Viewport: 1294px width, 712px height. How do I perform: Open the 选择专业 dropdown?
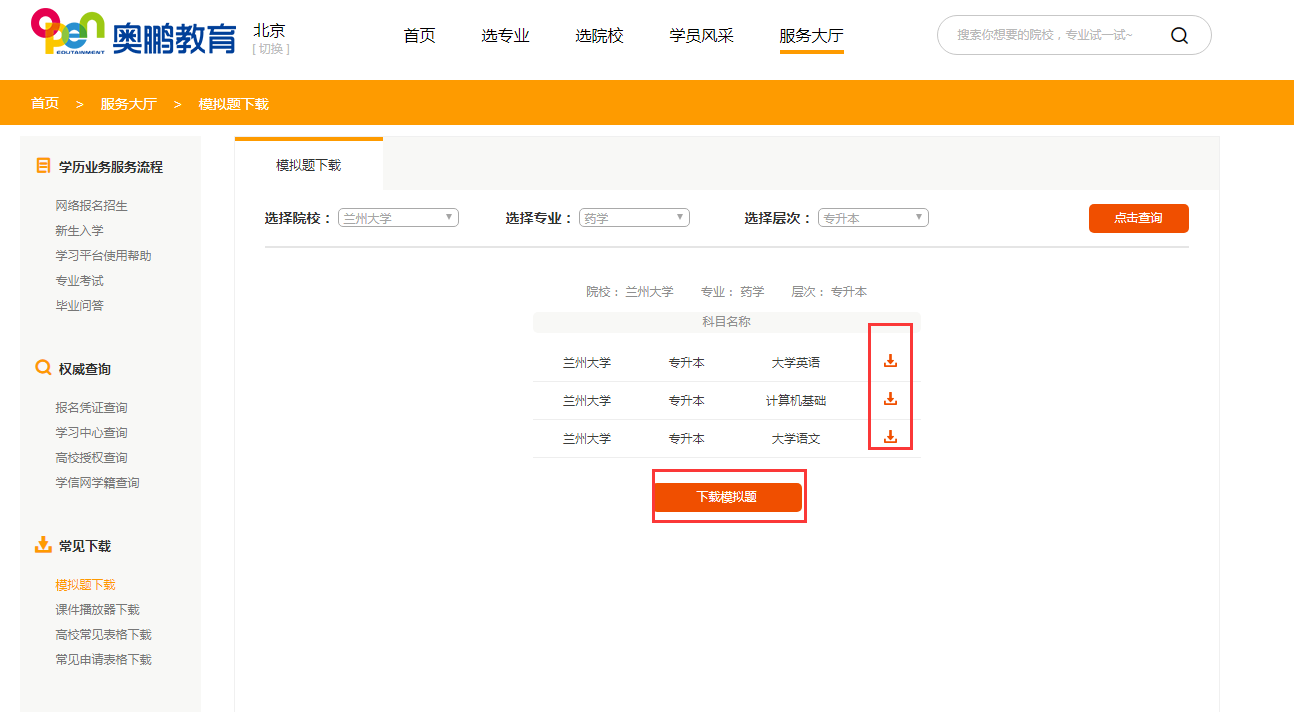[x=633, y=217]
